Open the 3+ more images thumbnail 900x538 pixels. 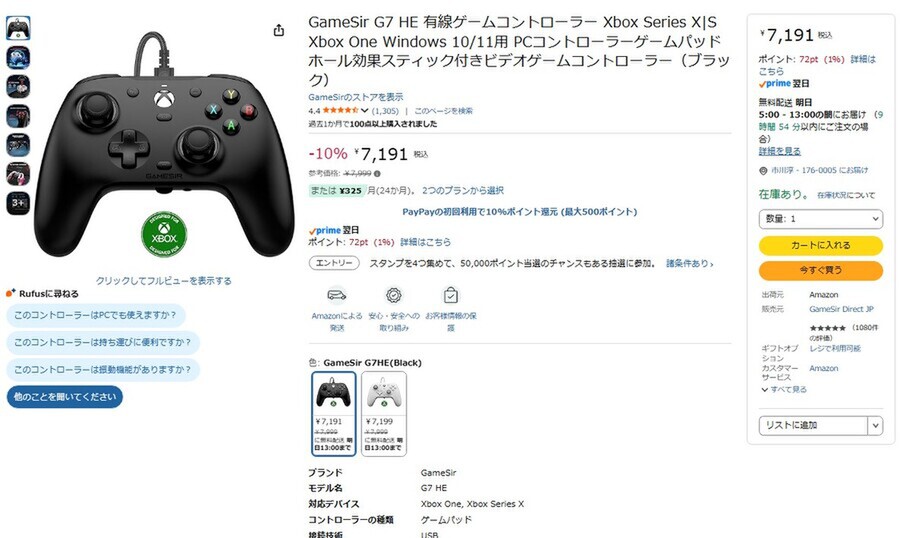coord(18,203)
